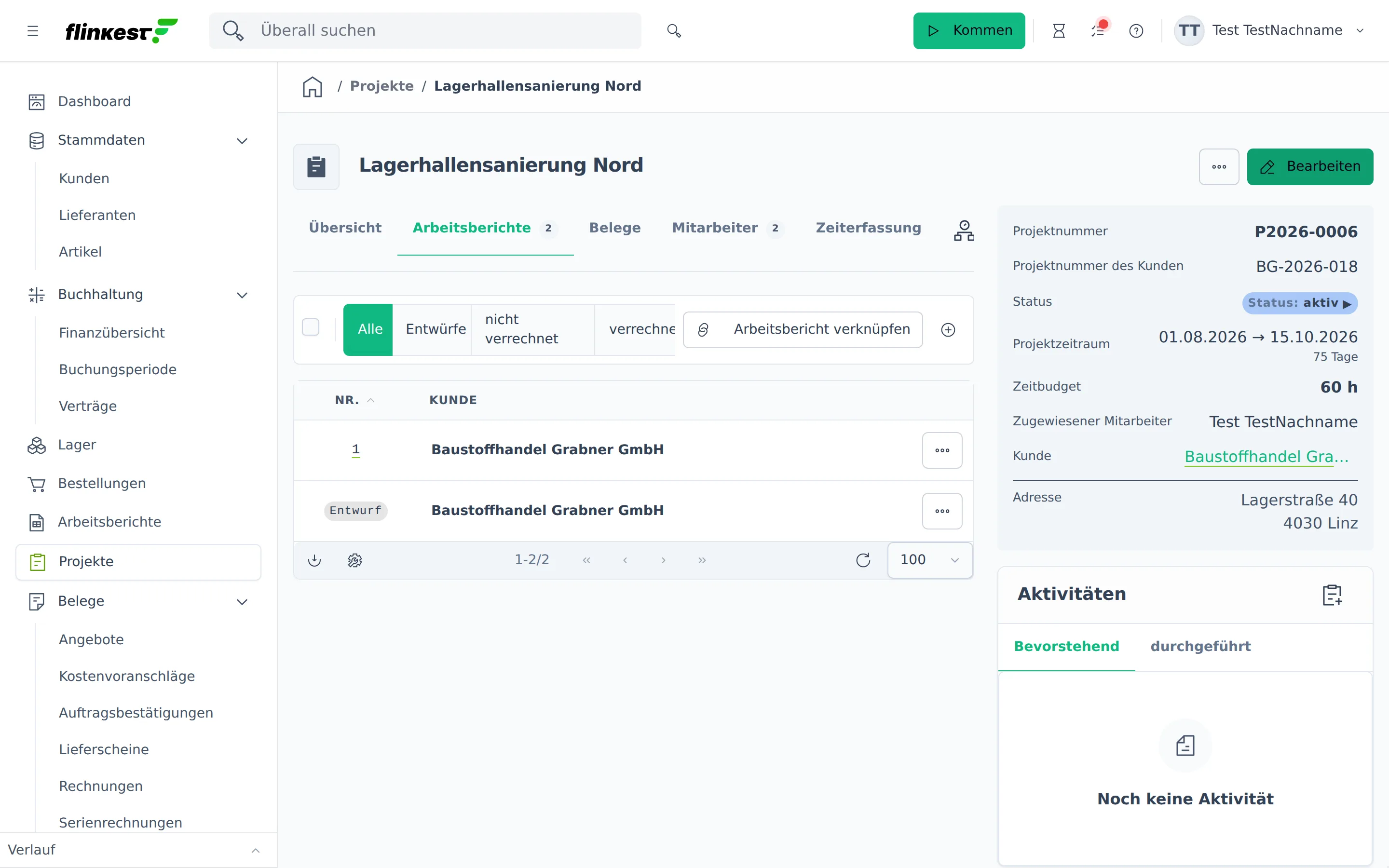This screenshot has width=1389, height=868.
Task: Switch to the Belege tab
Action: (615, 228)
